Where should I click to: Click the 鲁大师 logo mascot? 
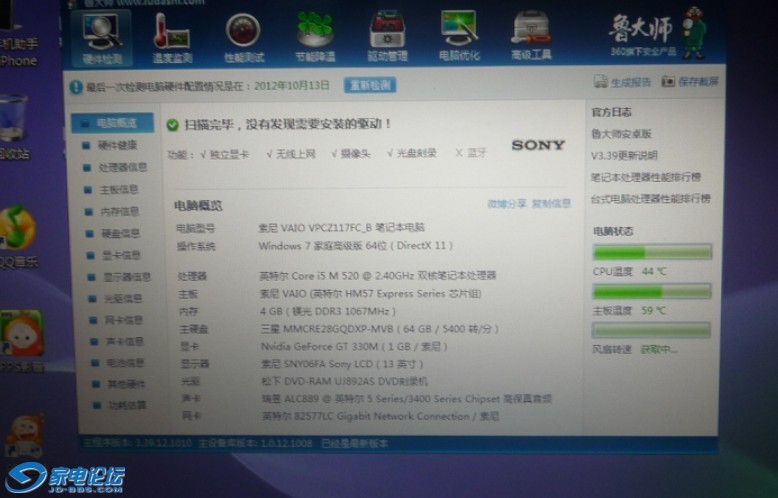pos(693,33)
